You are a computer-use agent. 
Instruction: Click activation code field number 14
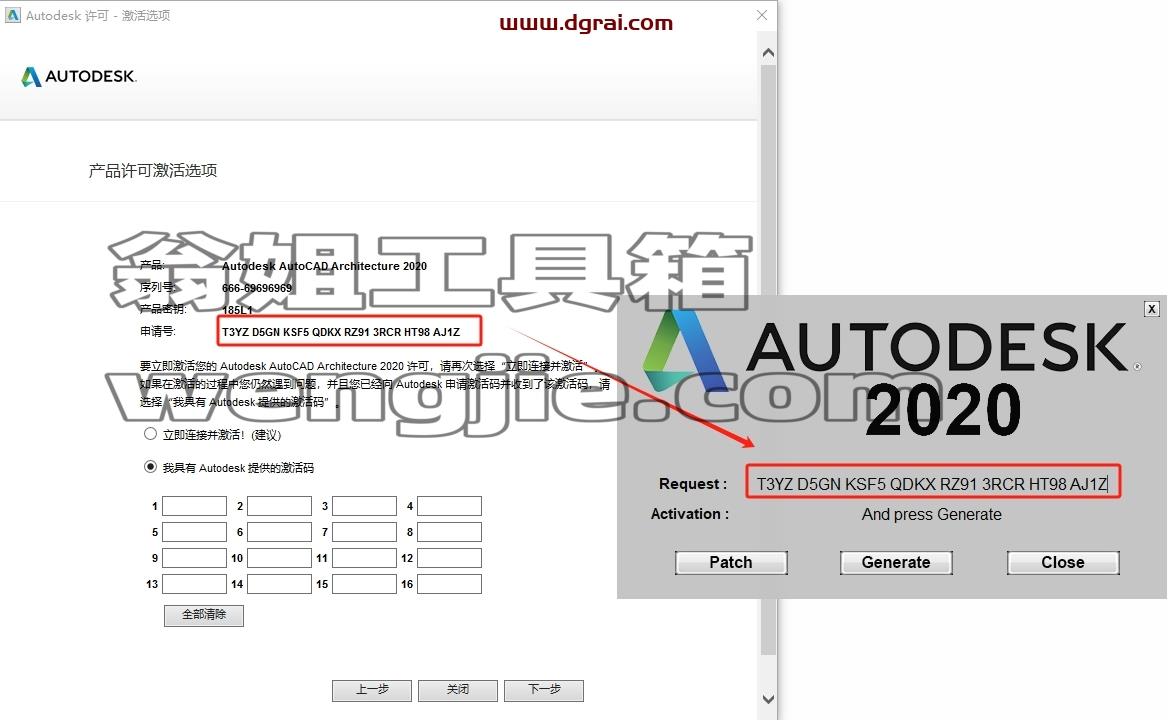pyautogui.click(x=279, y=584)
